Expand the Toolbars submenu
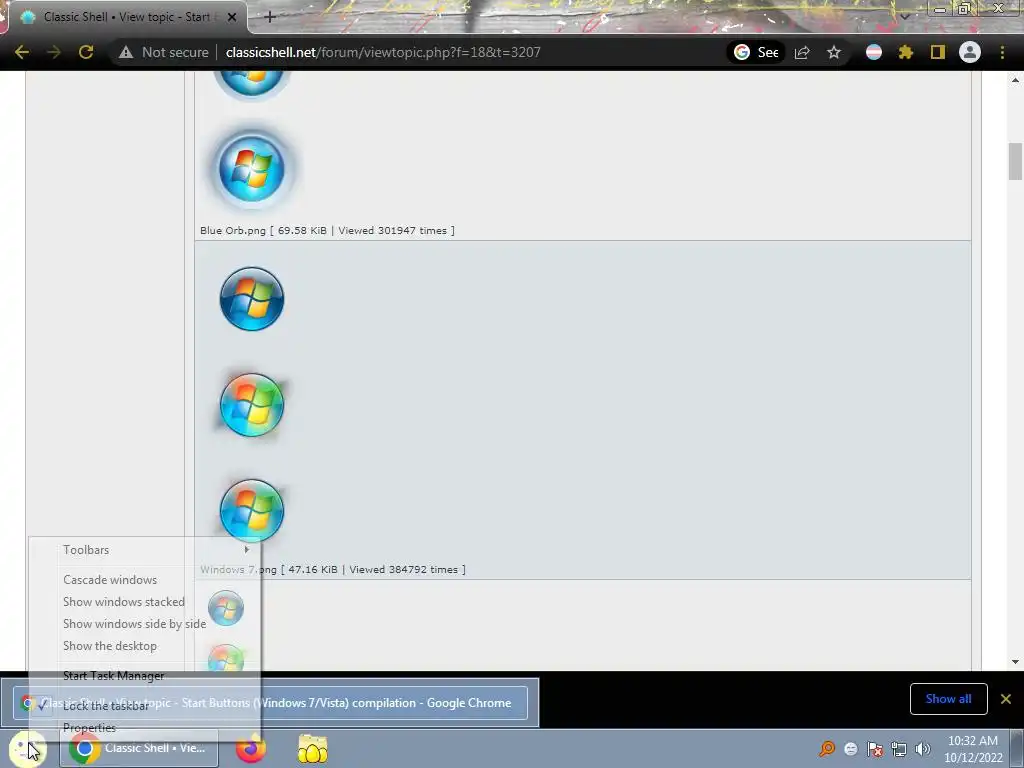The image size is (1024, 768). point(144,550)
